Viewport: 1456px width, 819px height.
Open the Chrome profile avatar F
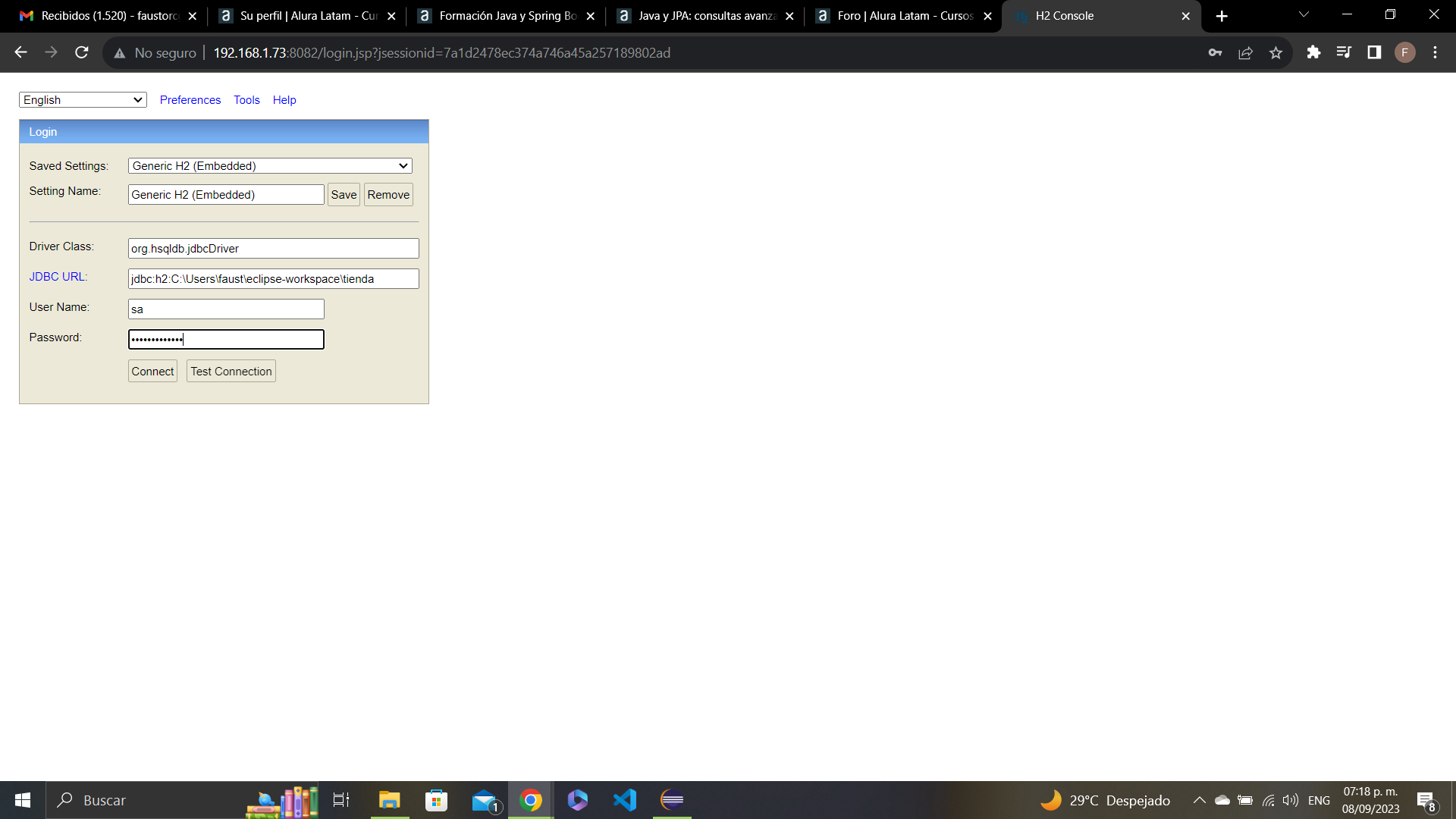tap(1404, 52)
